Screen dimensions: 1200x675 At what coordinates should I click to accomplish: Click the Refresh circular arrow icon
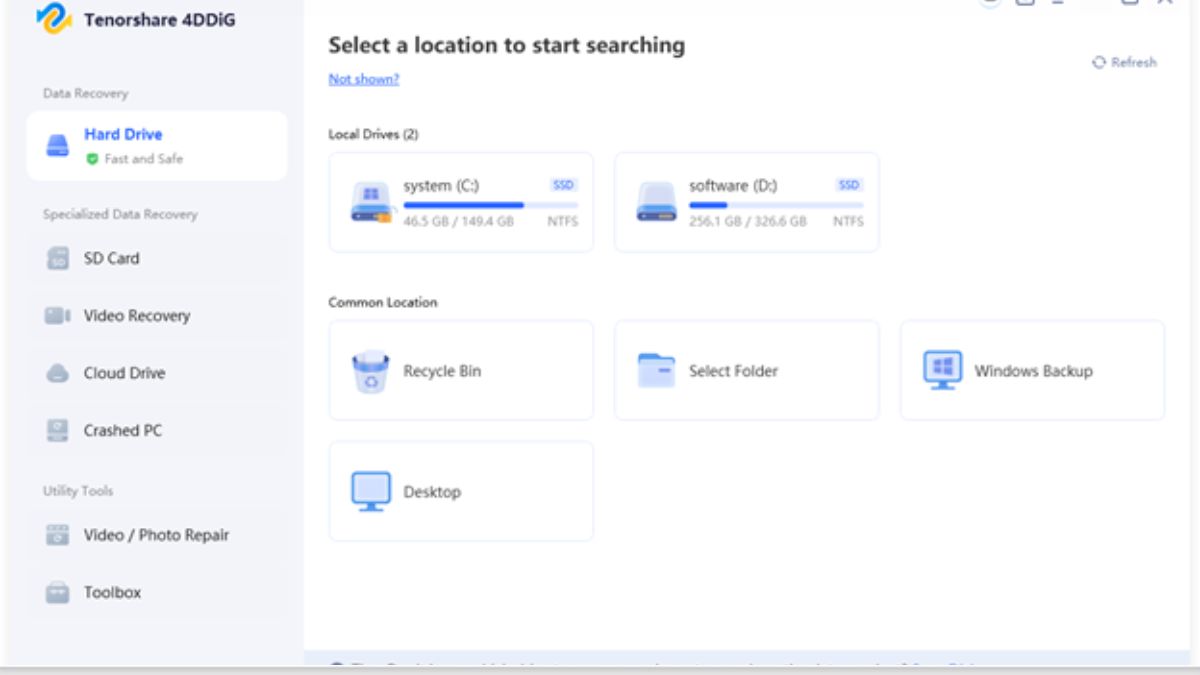coord(1099,62)
